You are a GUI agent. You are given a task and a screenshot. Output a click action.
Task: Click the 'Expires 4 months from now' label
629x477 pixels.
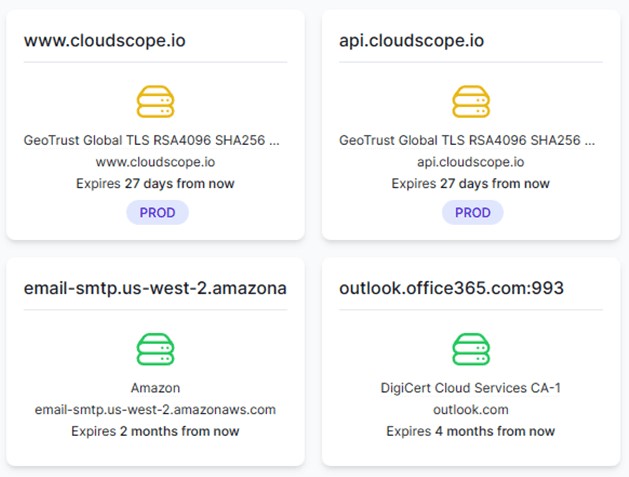click(x=470, y=431)
